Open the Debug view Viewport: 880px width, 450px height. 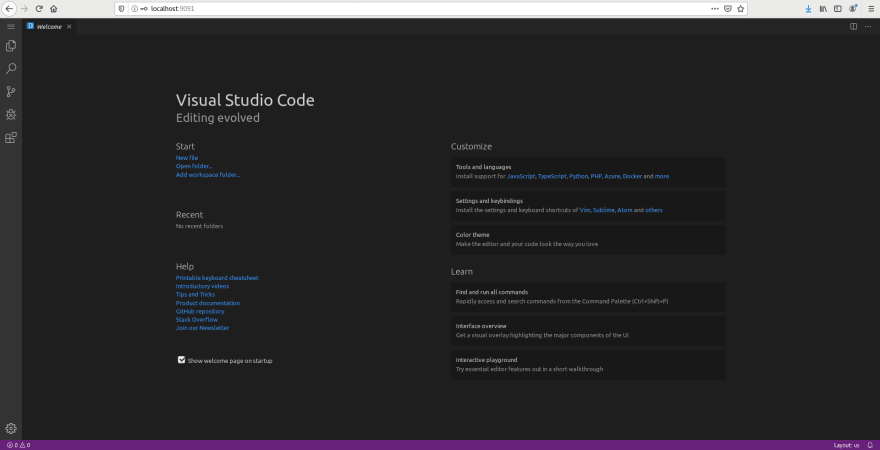pyautogui.click(x=11, y=114)
